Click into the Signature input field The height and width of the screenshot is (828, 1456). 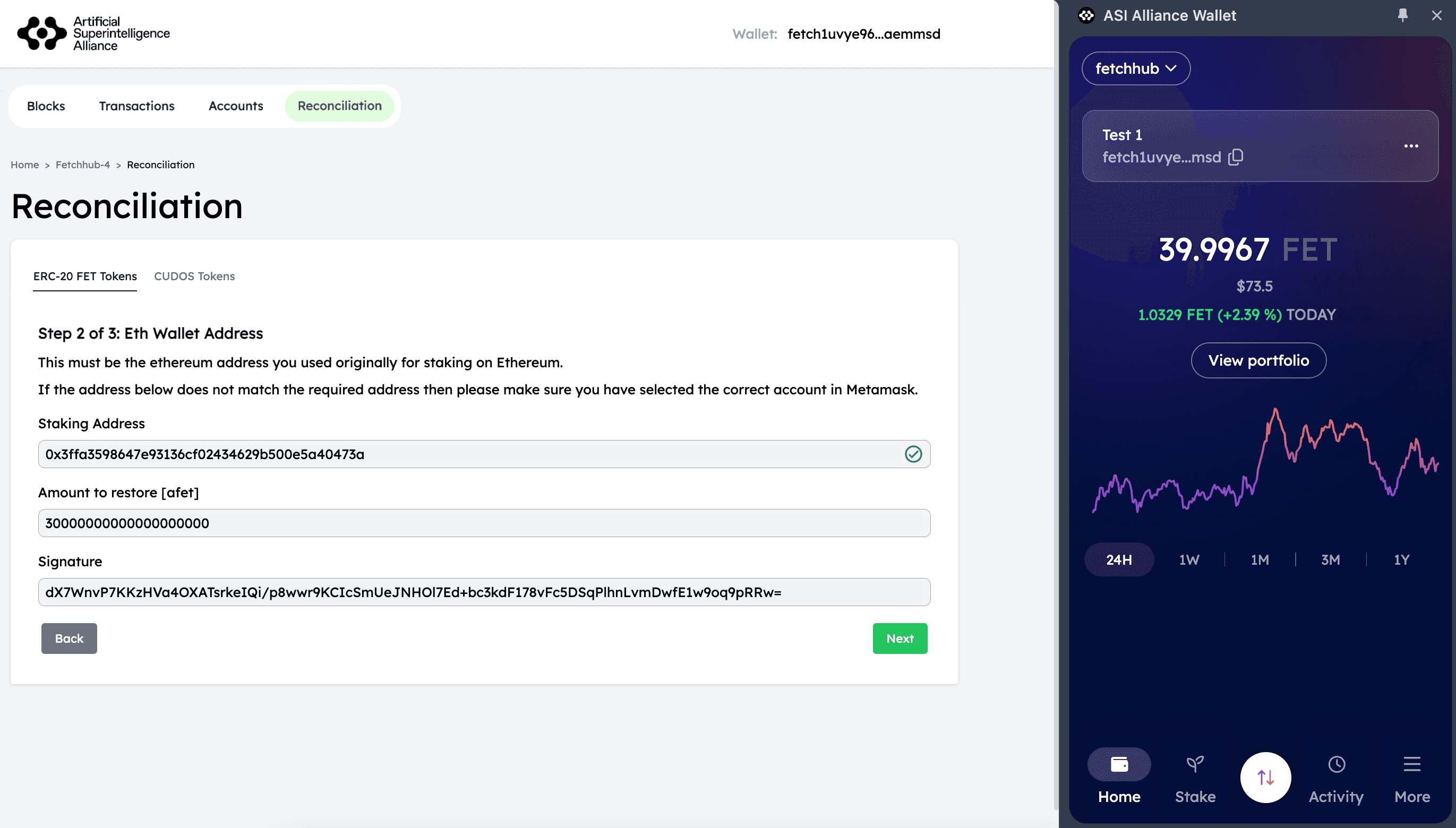[x=483, y=592]
